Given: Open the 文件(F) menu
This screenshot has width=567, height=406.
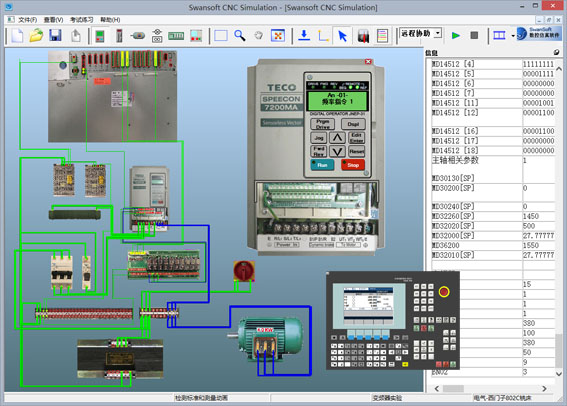Looking at the screenshot, I should [27, 20].
